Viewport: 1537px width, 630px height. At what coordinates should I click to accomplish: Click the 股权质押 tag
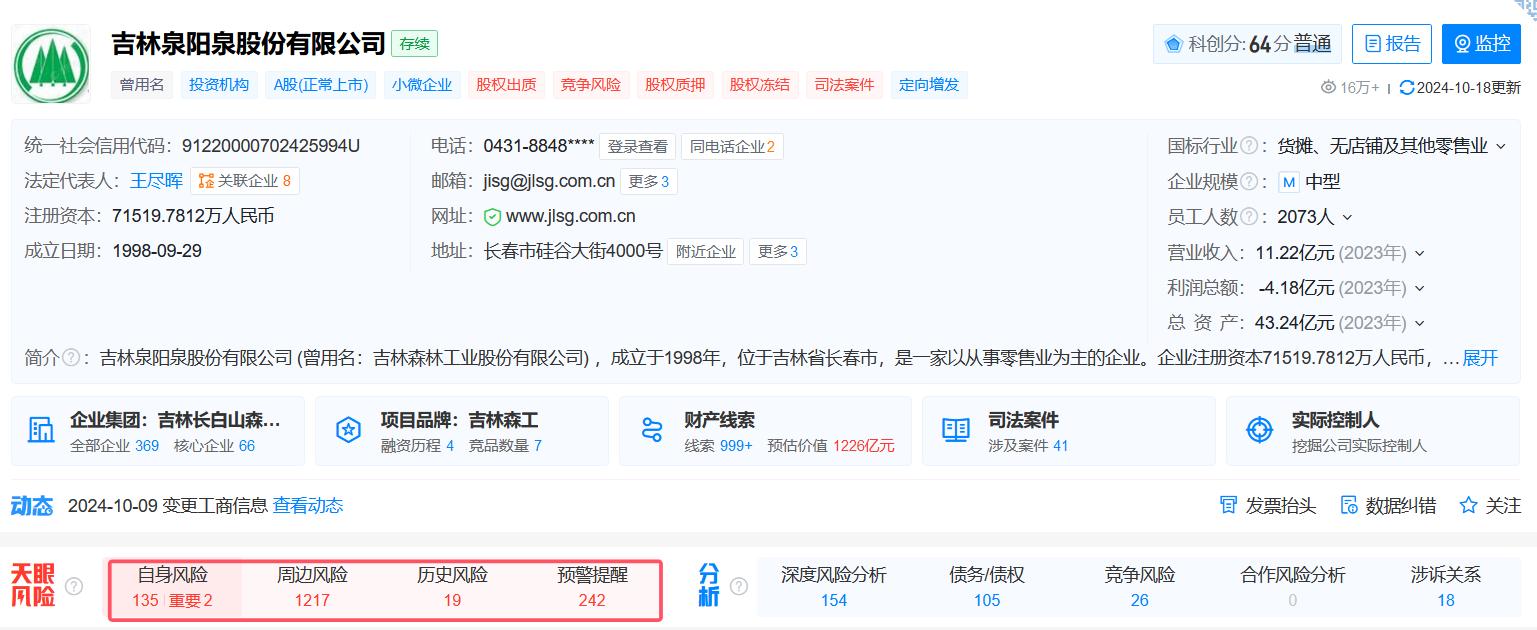(x=675, y=85)
